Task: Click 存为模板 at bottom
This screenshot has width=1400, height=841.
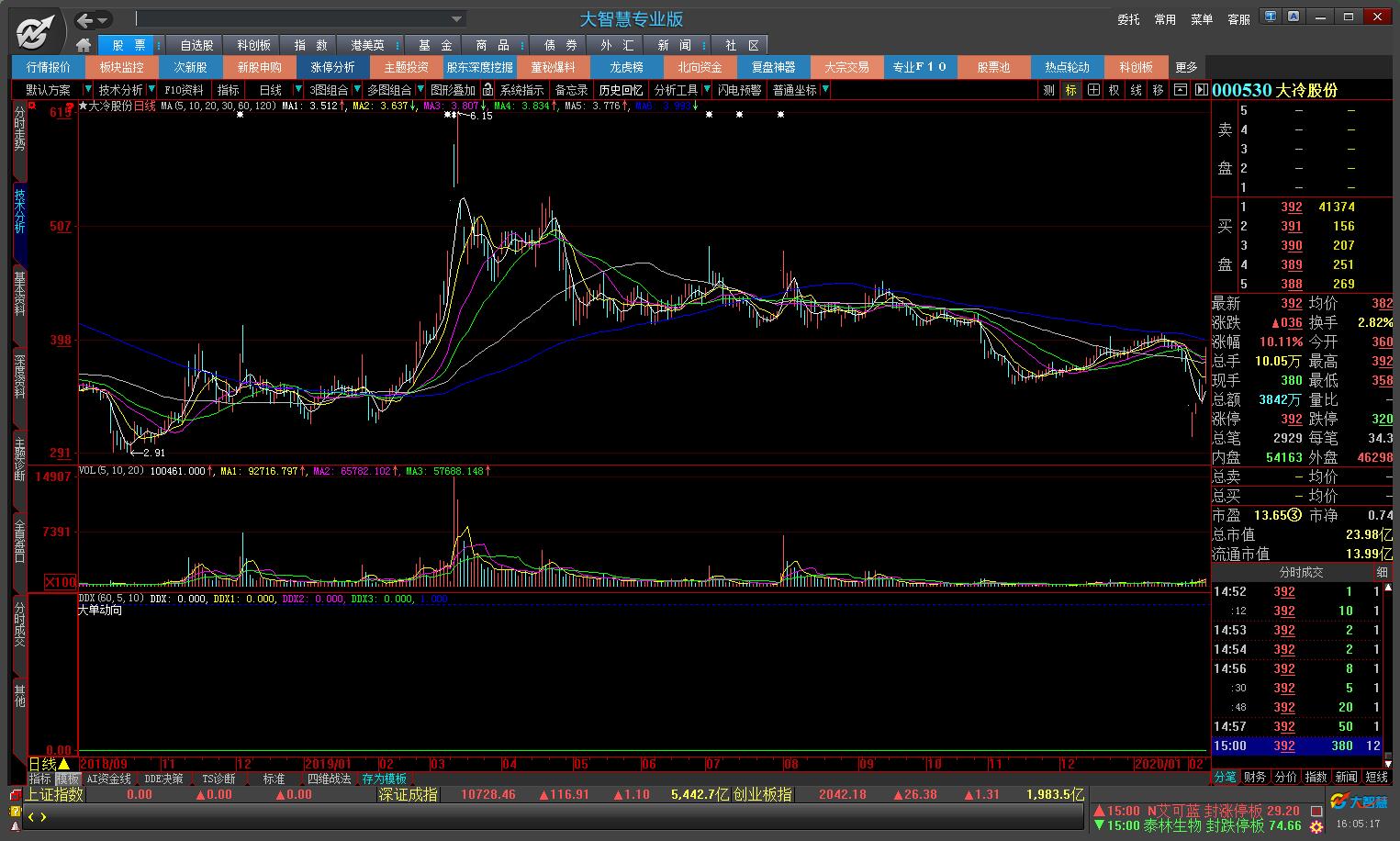Action: (x=384, y=779)
